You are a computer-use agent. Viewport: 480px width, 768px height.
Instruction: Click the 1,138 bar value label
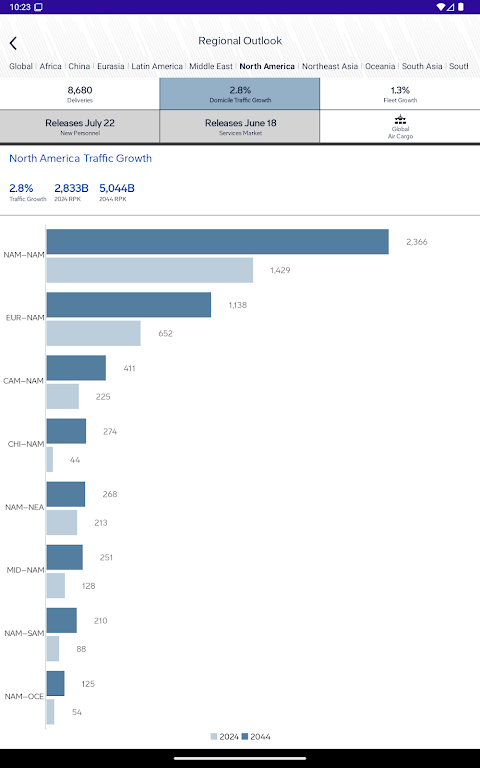238,305
